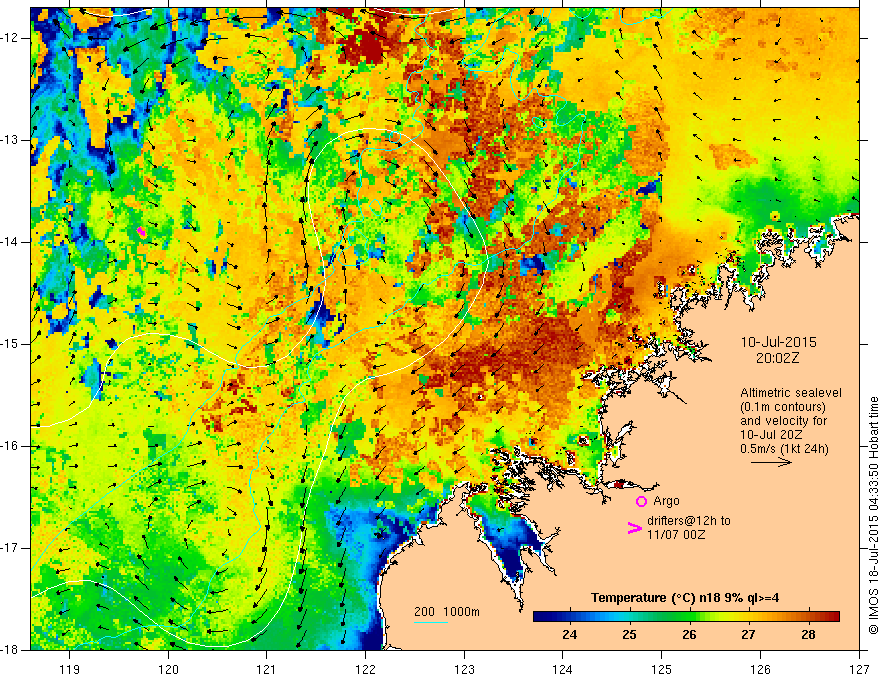The height and width of the screenshot is (680, 880).
Task: Click the IMOS copyright timestamp text
Action: click(873, 515)
